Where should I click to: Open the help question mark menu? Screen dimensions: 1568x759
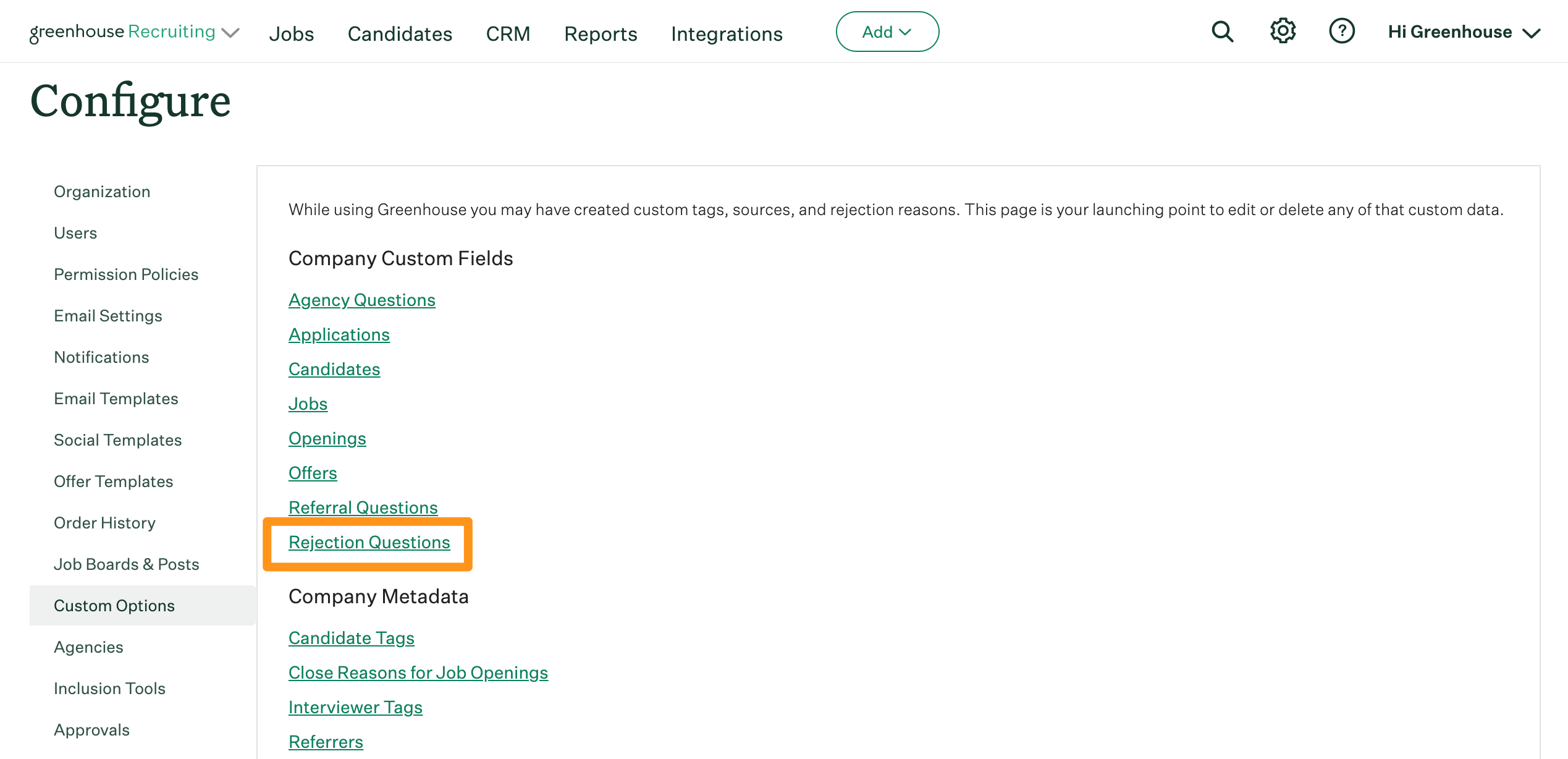[x=1341, y=31]
